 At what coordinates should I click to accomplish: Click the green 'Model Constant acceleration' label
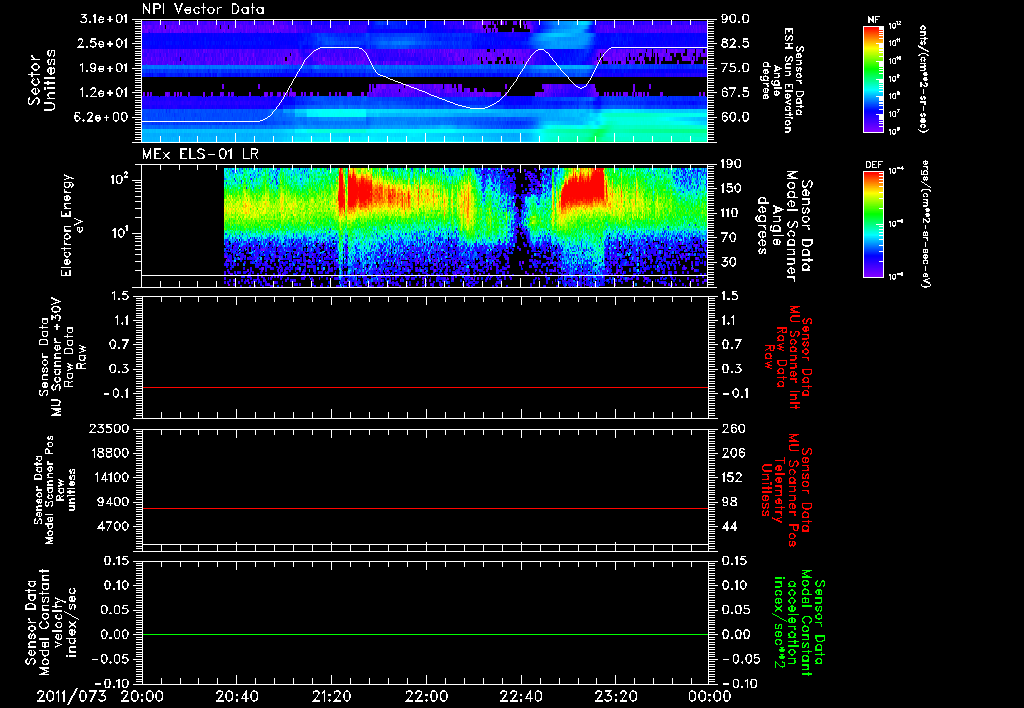pos(799,623)
